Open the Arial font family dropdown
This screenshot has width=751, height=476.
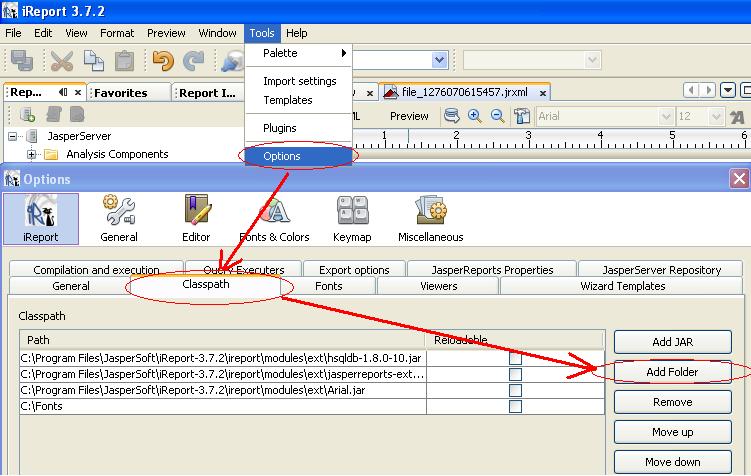(665, 116)
